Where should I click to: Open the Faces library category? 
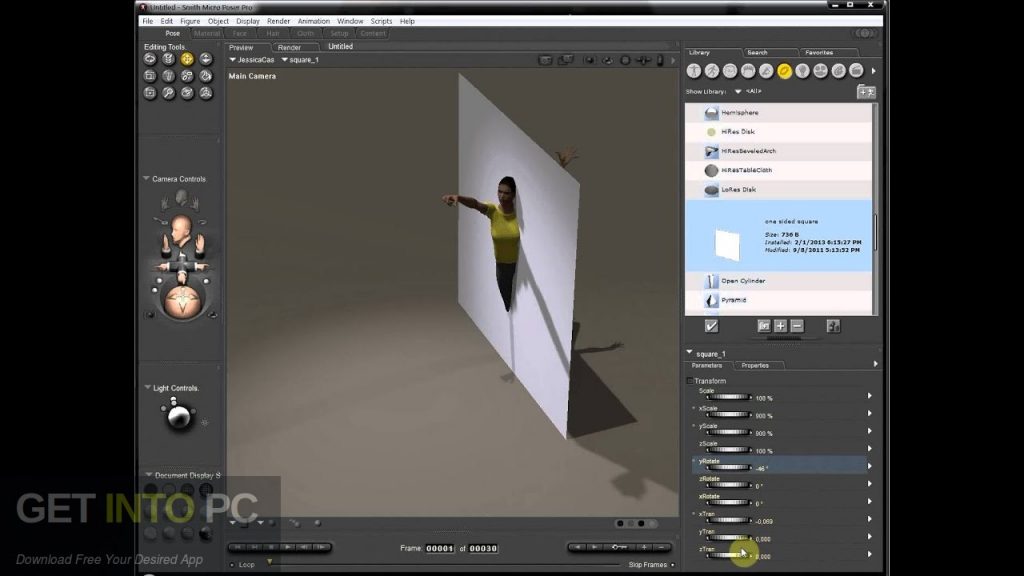coord(730,71)
